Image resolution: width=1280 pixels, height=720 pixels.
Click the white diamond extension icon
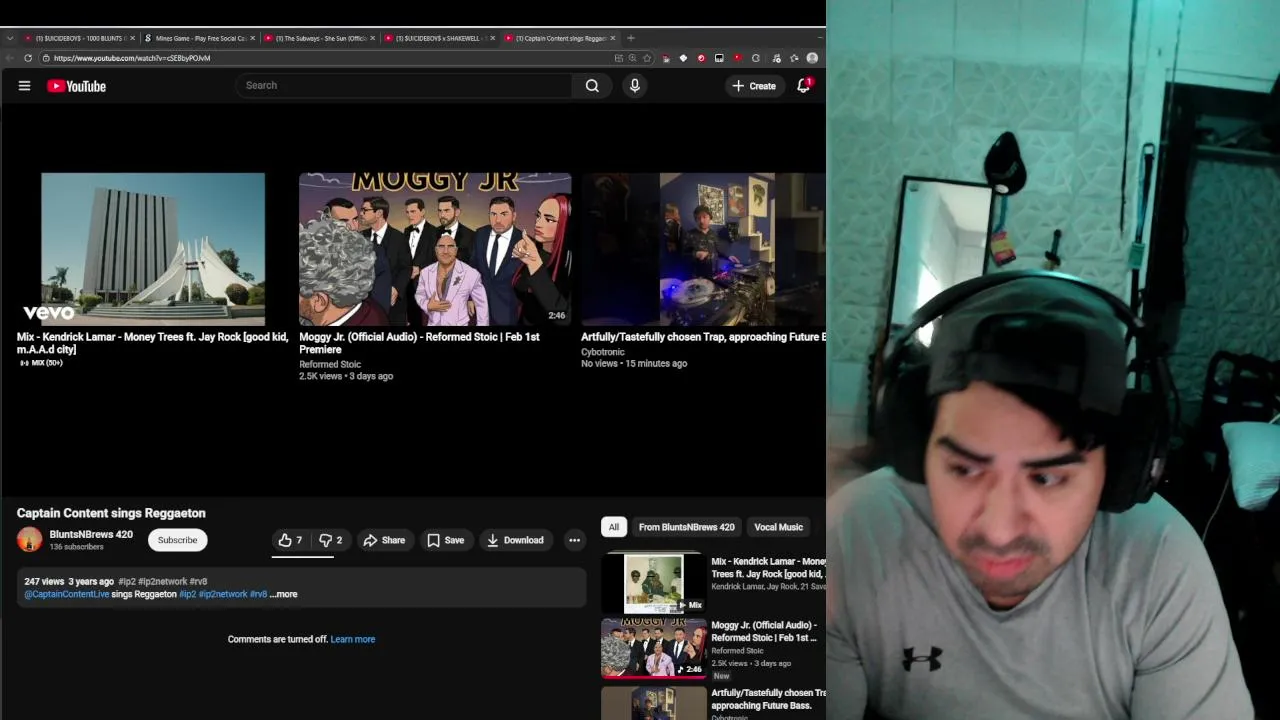683,58
